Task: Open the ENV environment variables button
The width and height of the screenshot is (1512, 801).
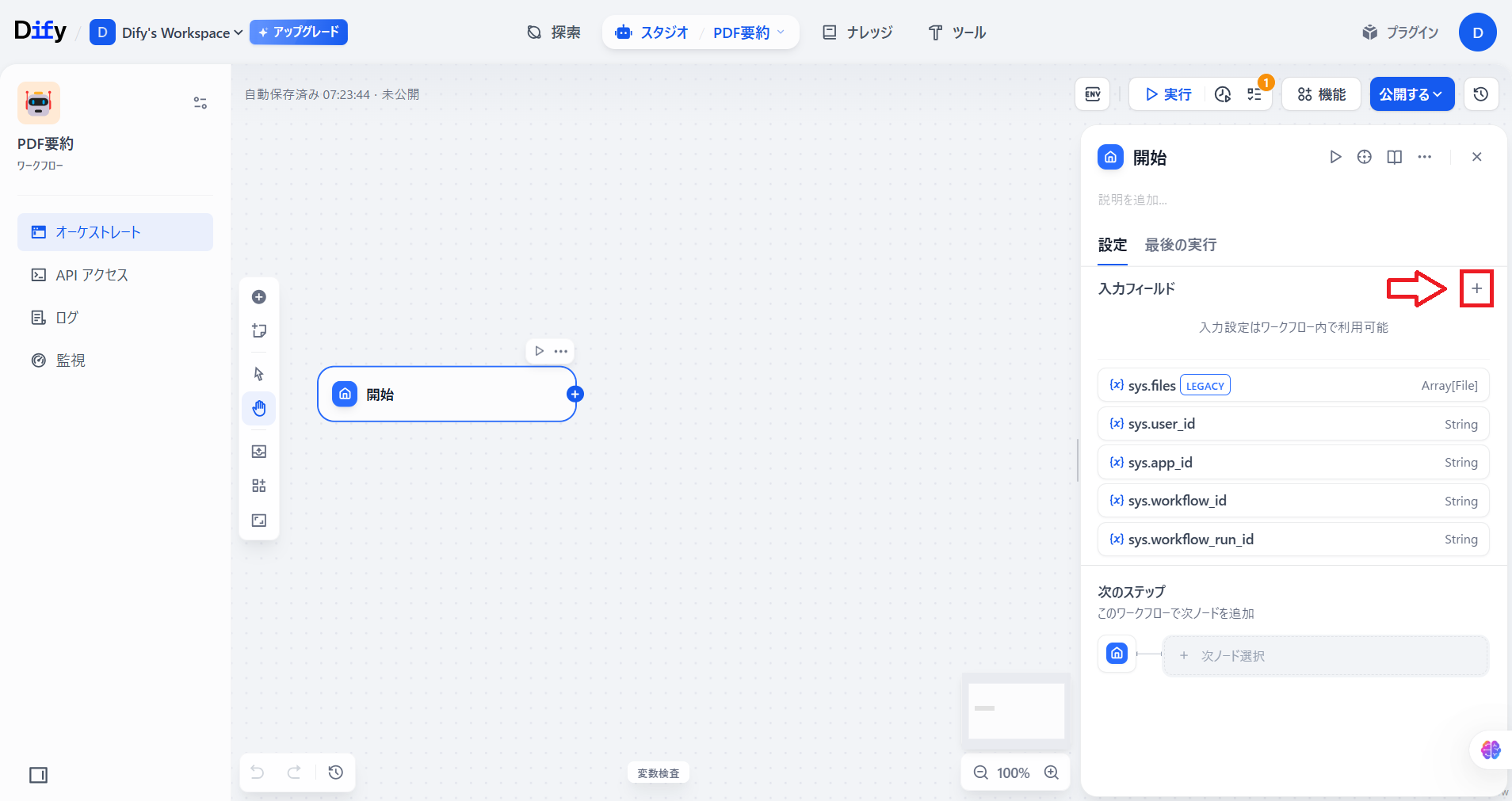Action: (x=1093, y=94)
